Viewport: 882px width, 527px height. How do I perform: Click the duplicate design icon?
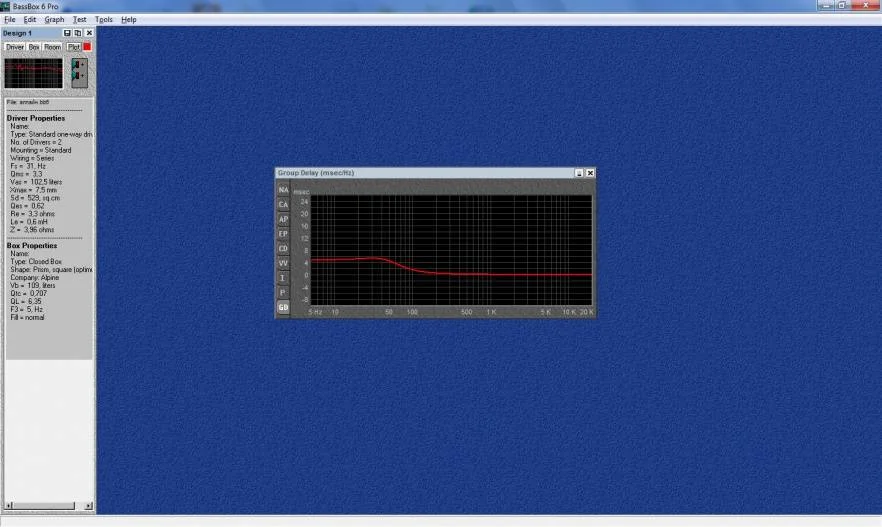point(78,33)
